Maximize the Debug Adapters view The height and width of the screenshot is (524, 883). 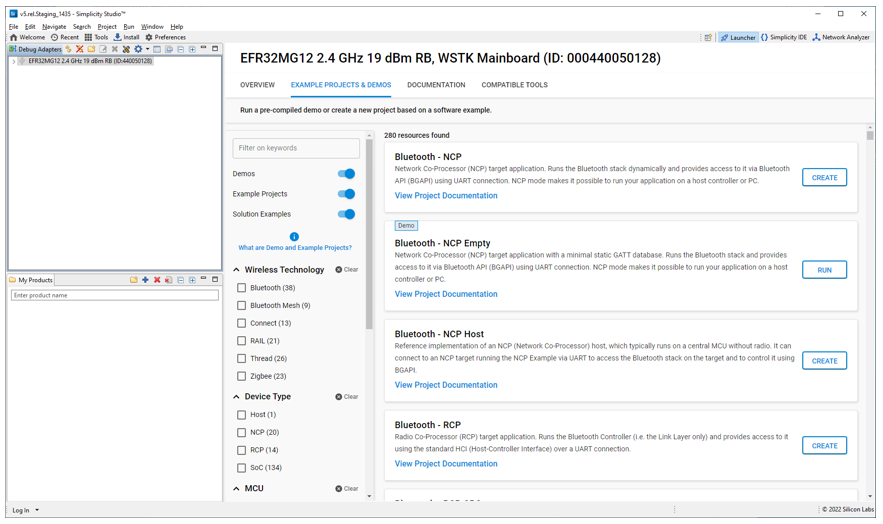click(215, 48)
